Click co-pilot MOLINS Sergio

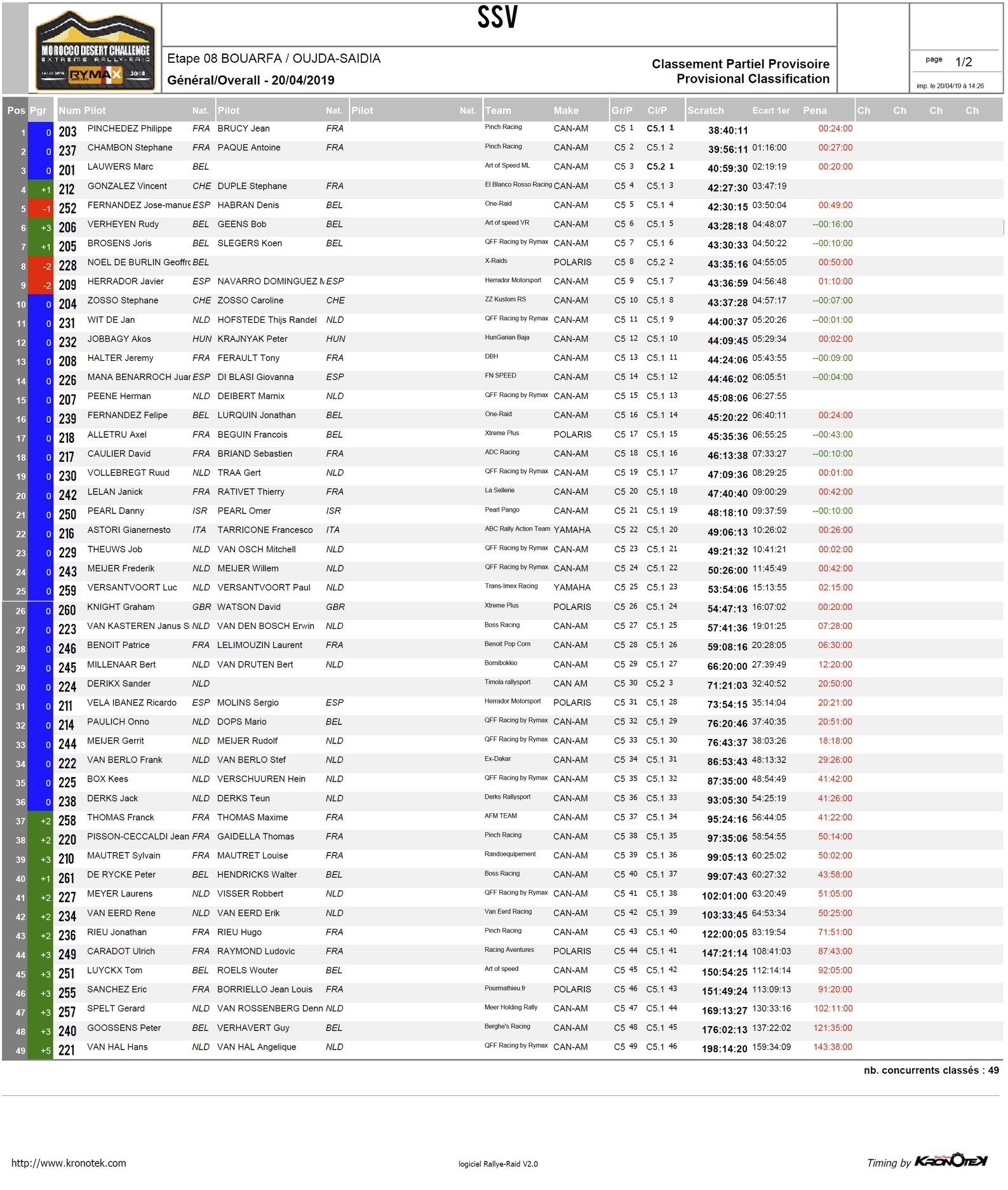(x=248, y=703)
